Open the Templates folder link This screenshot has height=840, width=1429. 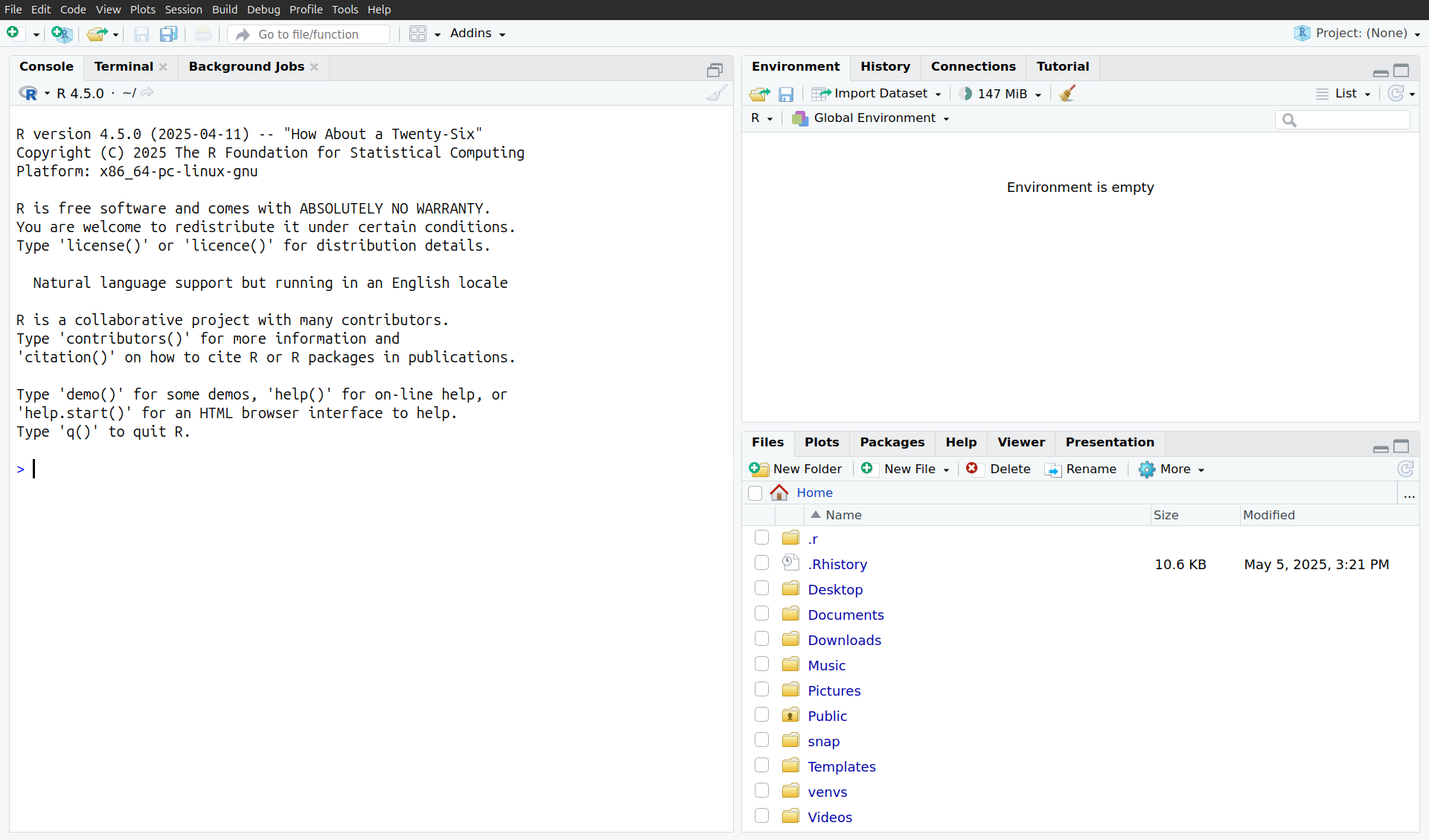(x=841, y=767)
